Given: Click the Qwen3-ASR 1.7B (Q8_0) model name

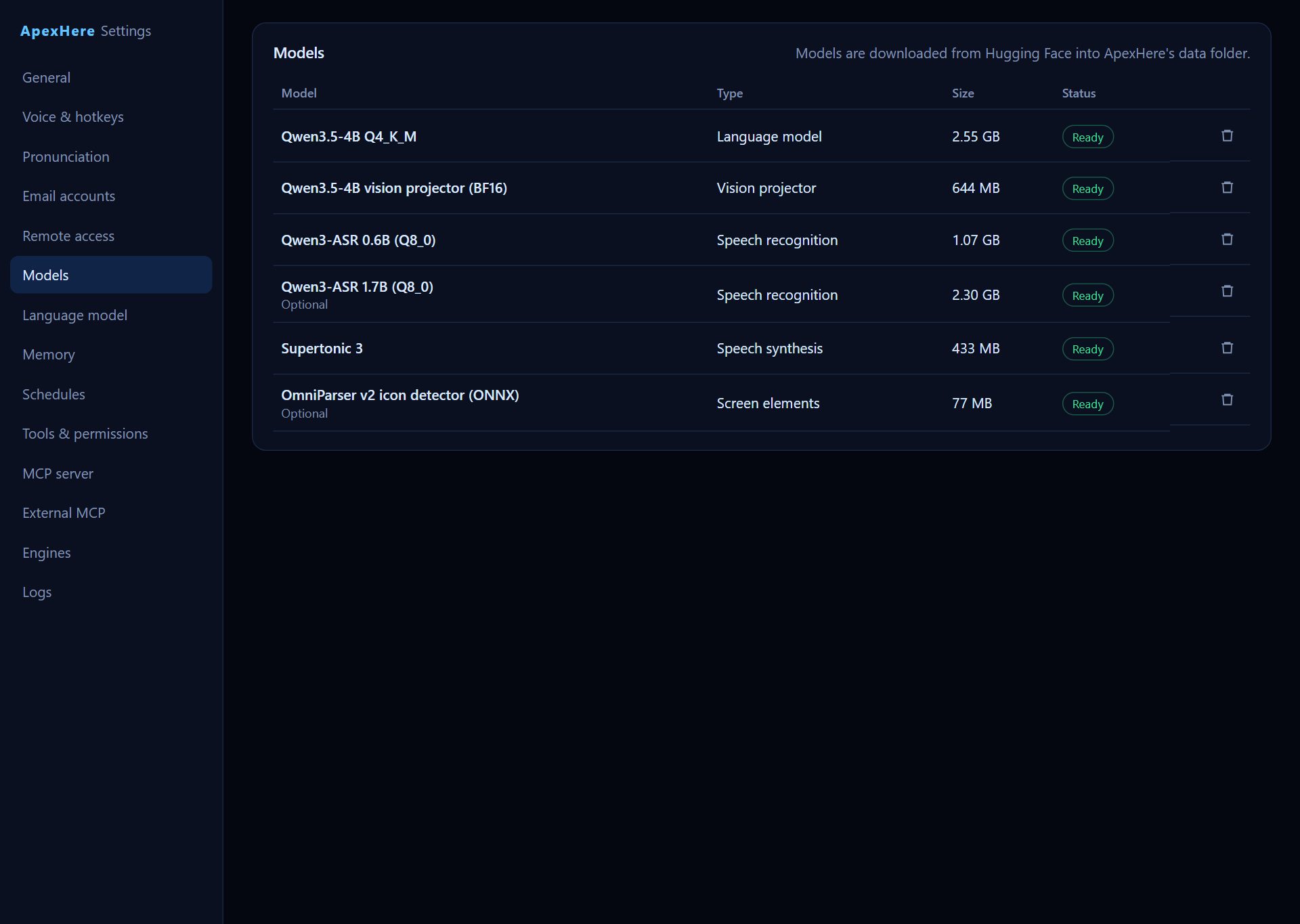Looking at the screenshot, I should (x=357, y=287).
